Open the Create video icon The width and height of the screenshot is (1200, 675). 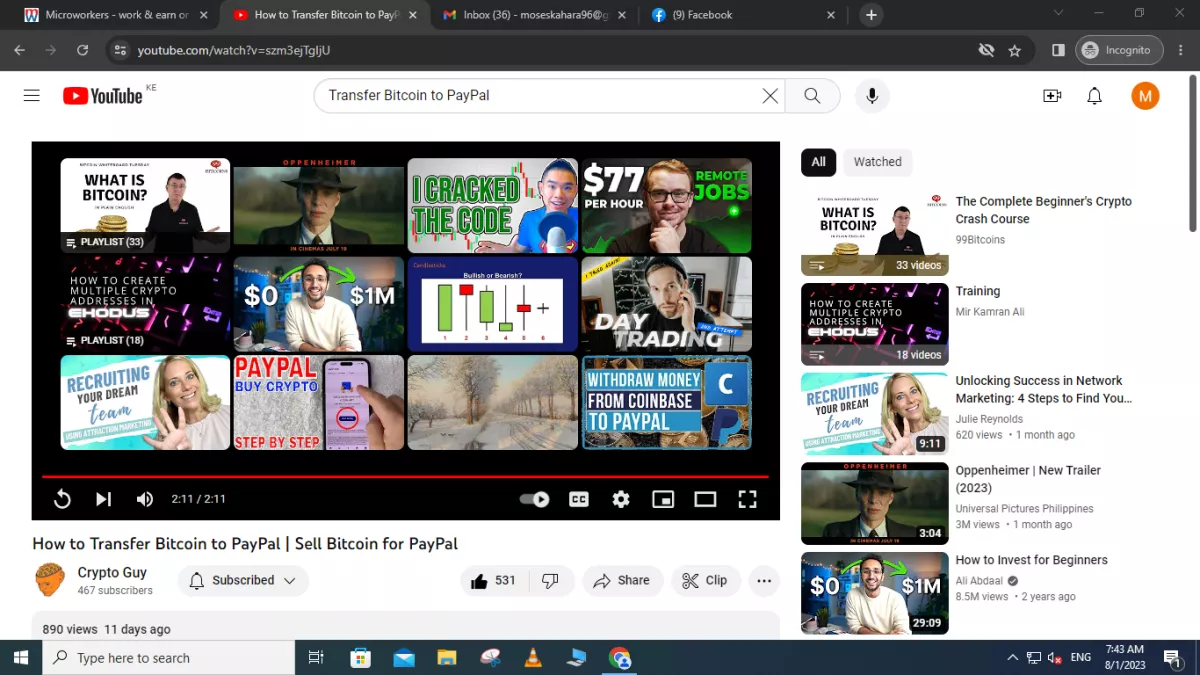[1052, 96]
